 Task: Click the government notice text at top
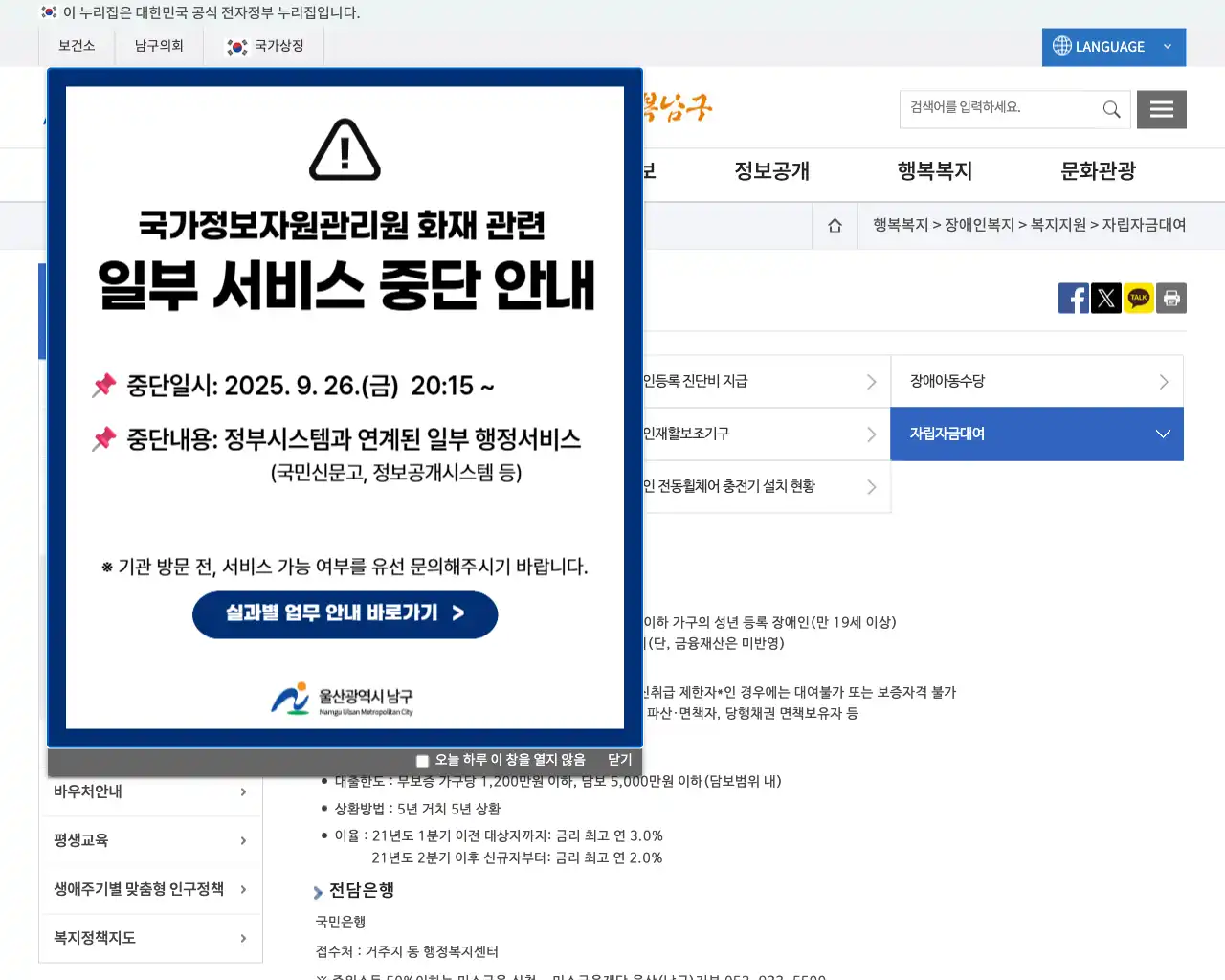pyautogui.click(x=212, y=12)
